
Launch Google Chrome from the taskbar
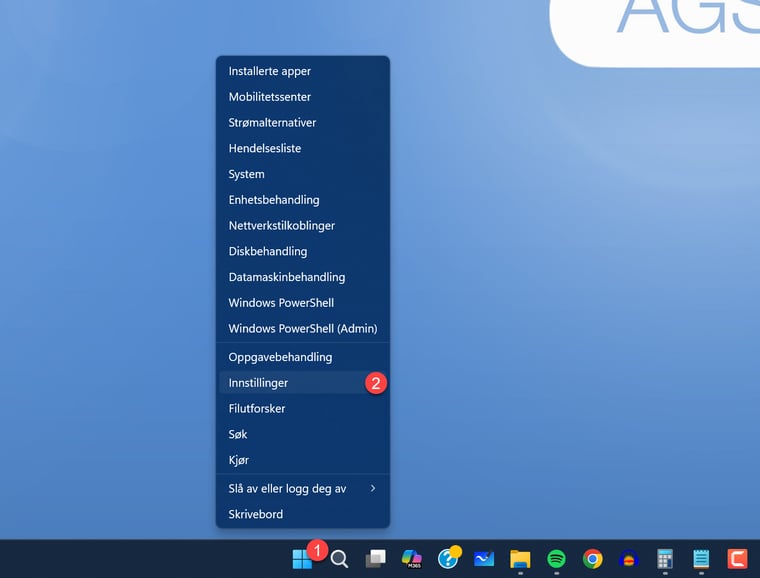click(593, 559)
